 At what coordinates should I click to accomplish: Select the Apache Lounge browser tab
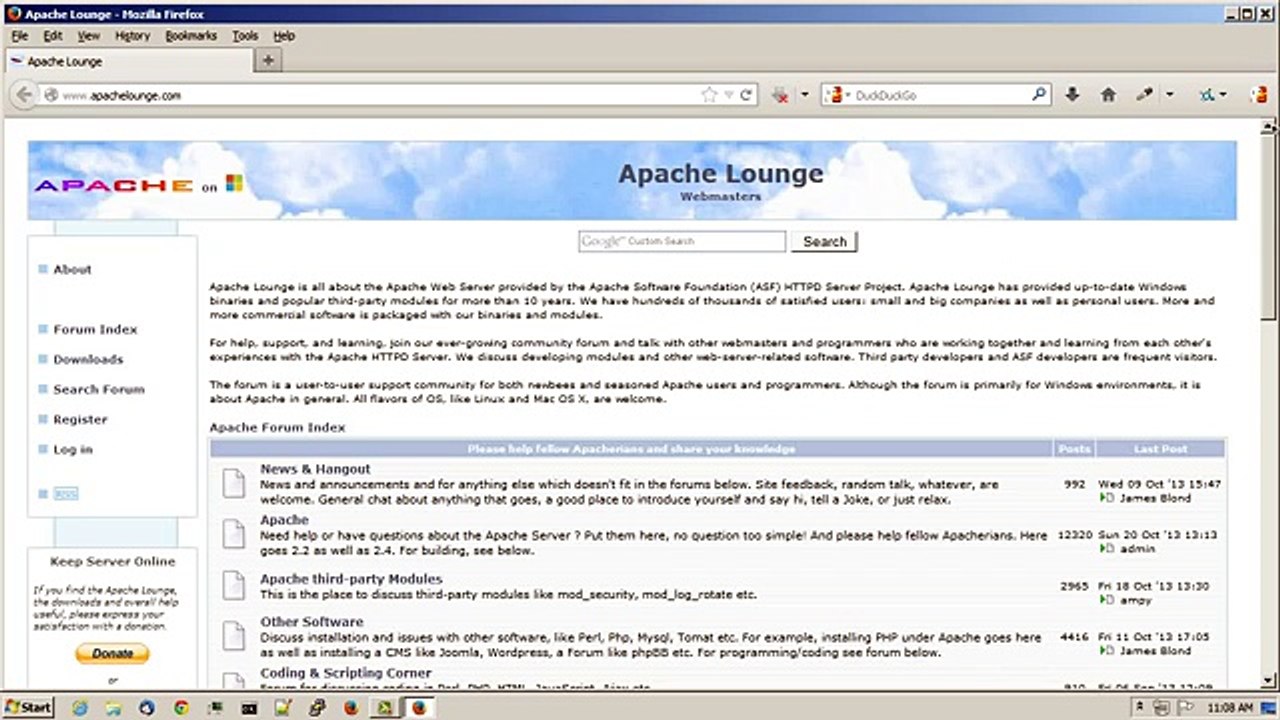[x=128, y=61]
